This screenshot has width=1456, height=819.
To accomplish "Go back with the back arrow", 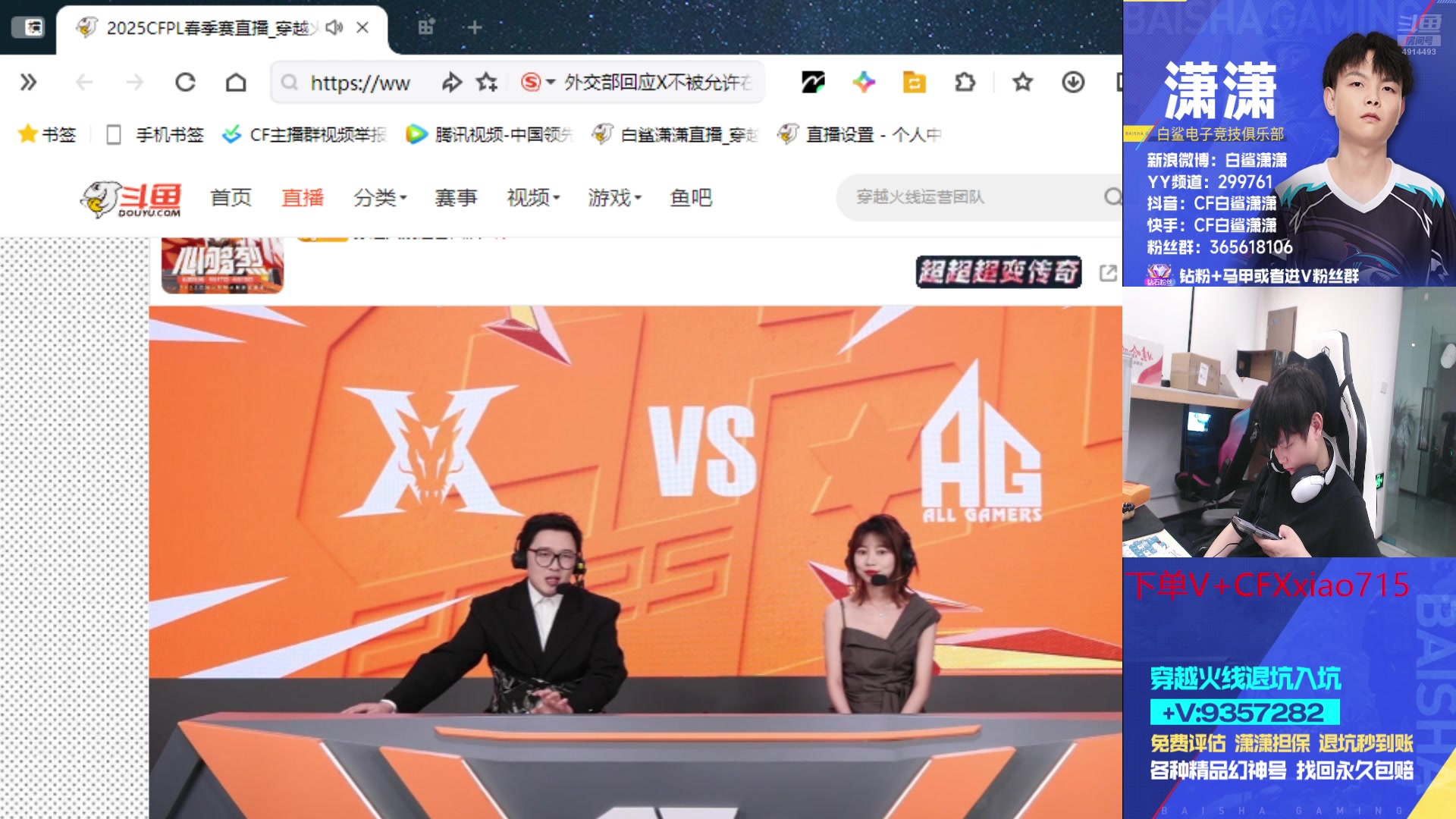I will click(x=84, y=82).
